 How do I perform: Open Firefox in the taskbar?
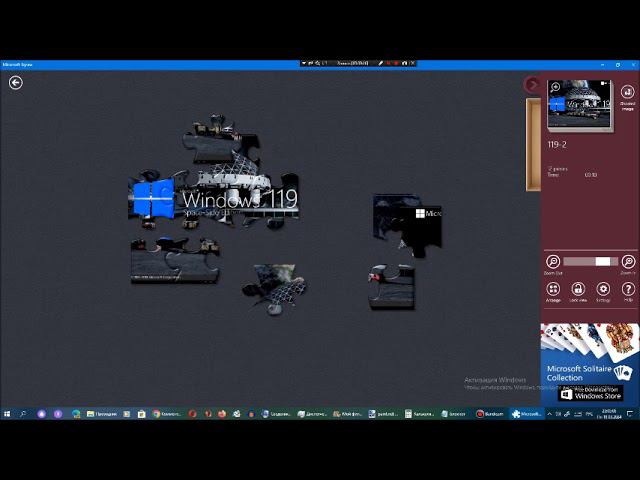click(x=222, y=414)
